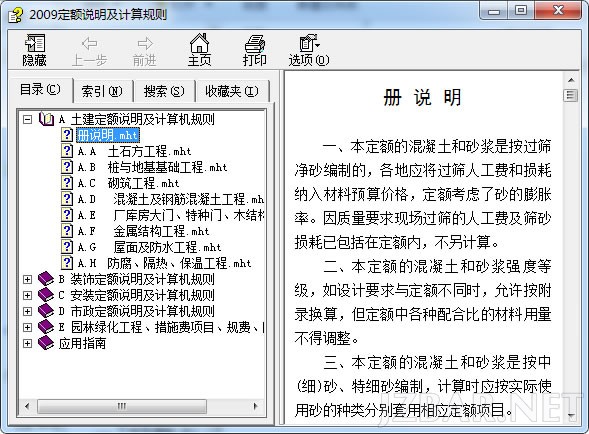Click the page icon beside A.D 混凝土及钢筋混凝土工程

pyautogui.click(x=67, y=199)
